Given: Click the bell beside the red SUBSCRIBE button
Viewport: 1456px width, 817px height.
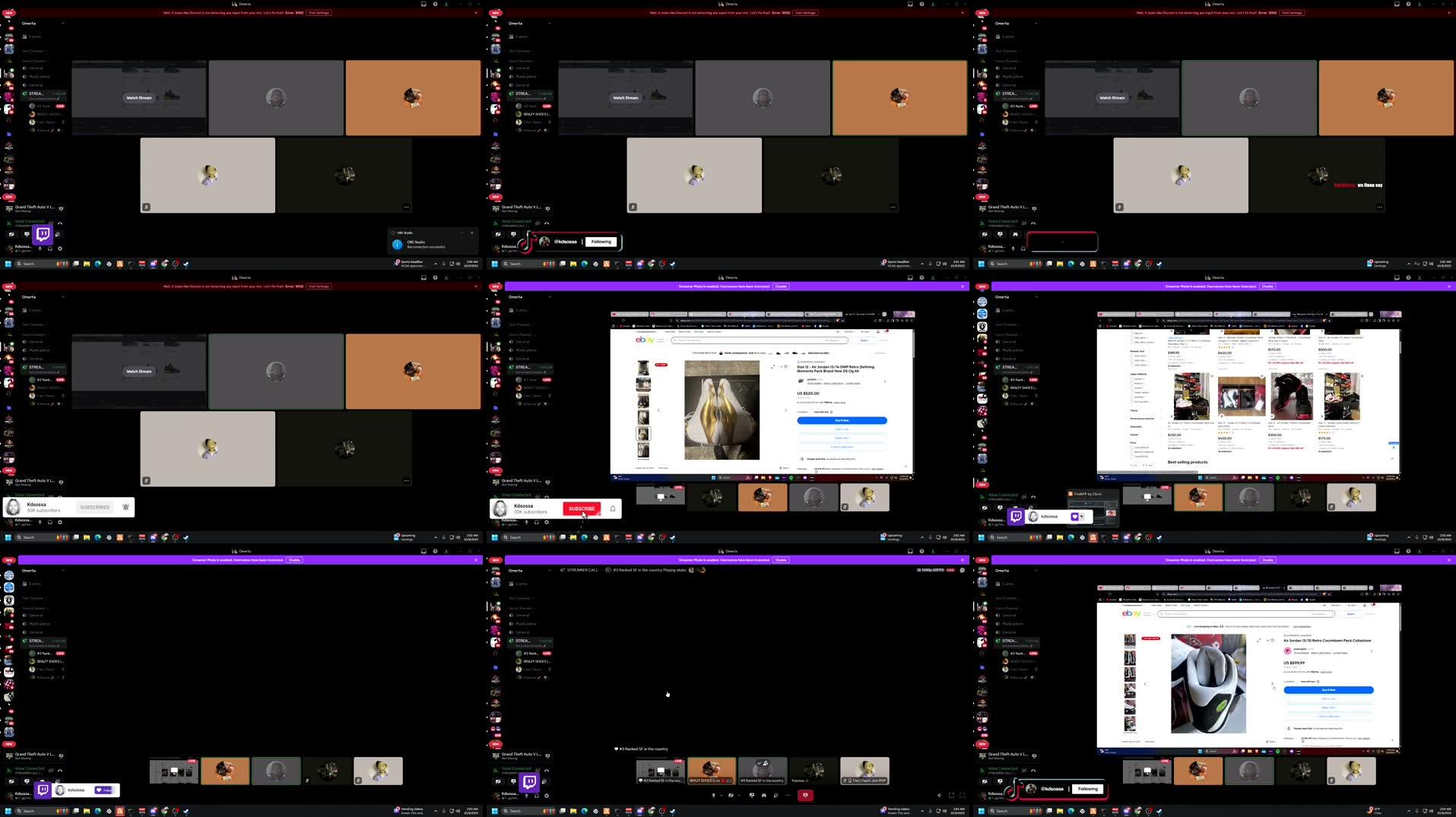Looking at the screenshot, I should coord(613,508).
